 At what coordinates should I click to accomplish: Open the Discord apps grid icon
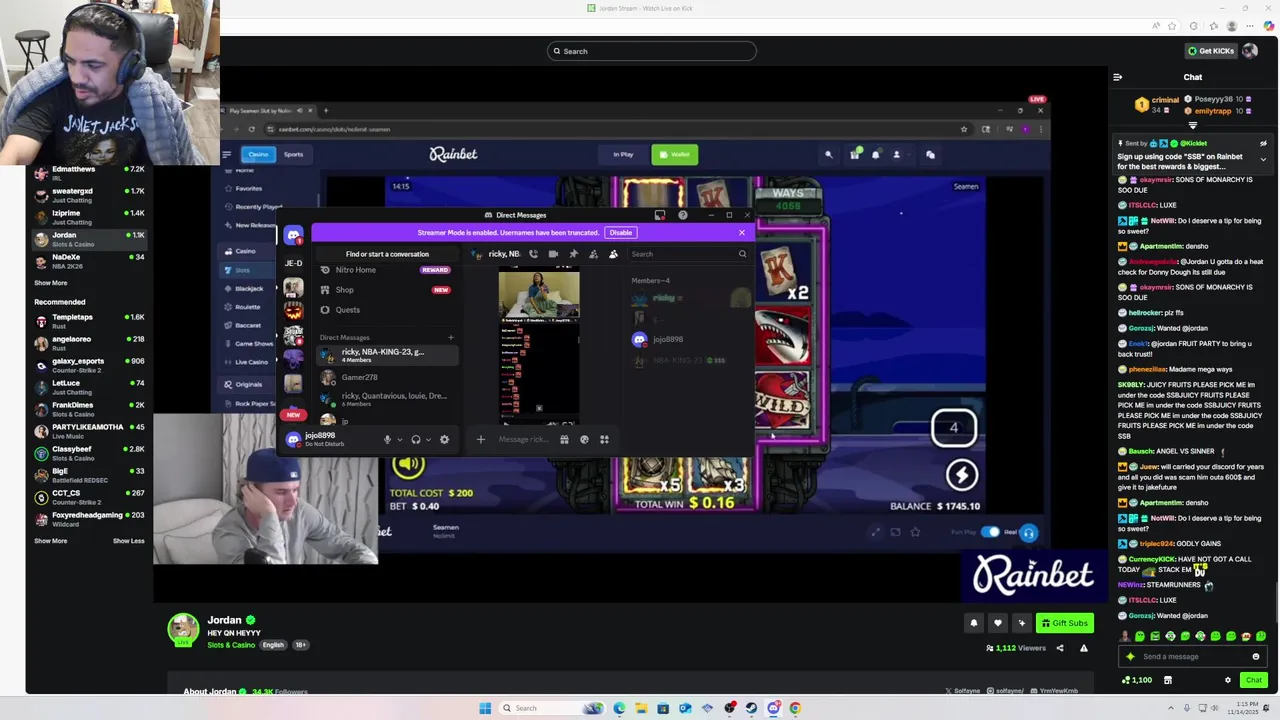tap(604, 439)
